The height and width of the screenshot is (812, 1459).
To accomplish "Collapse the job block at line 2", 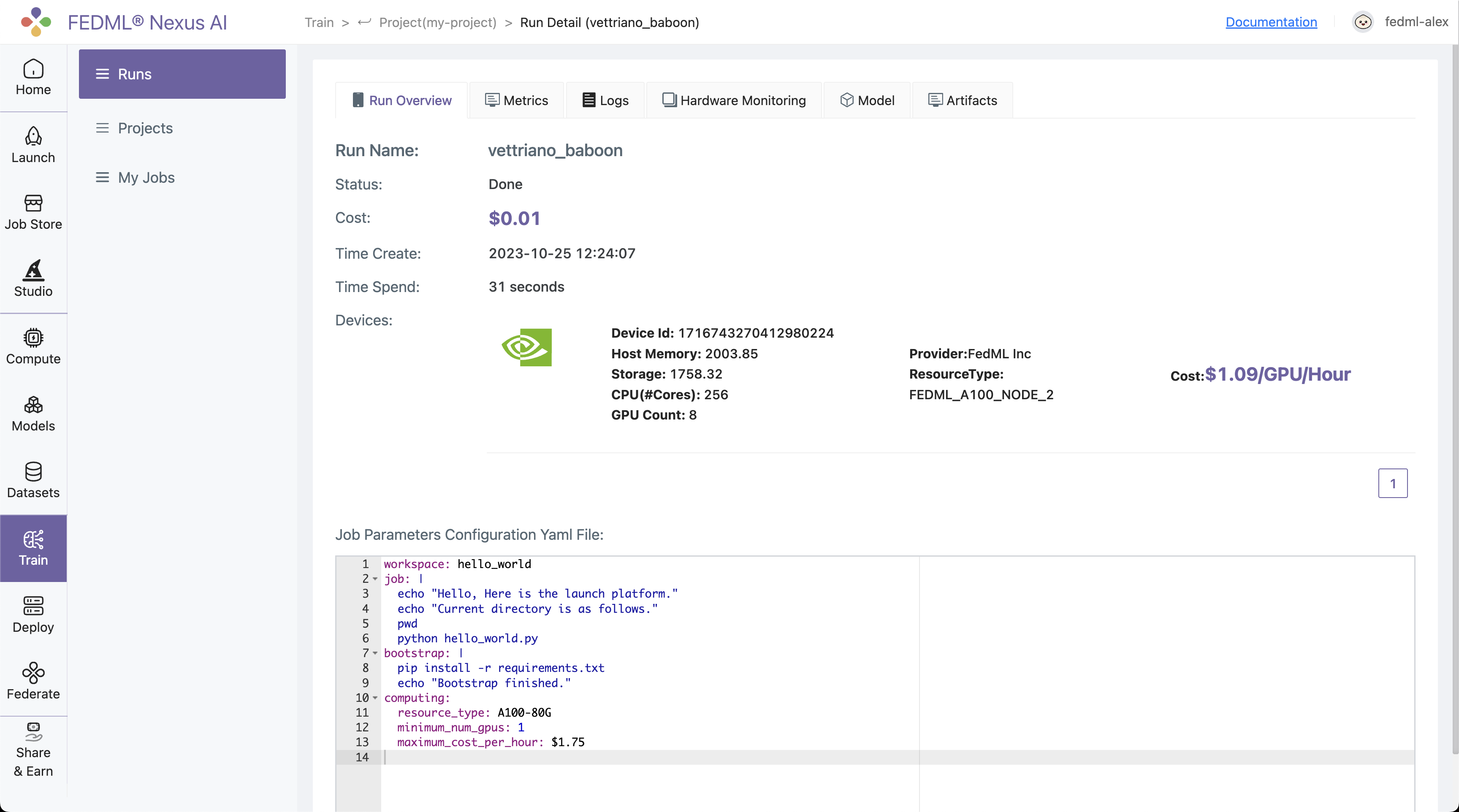I will coord(375,579).
